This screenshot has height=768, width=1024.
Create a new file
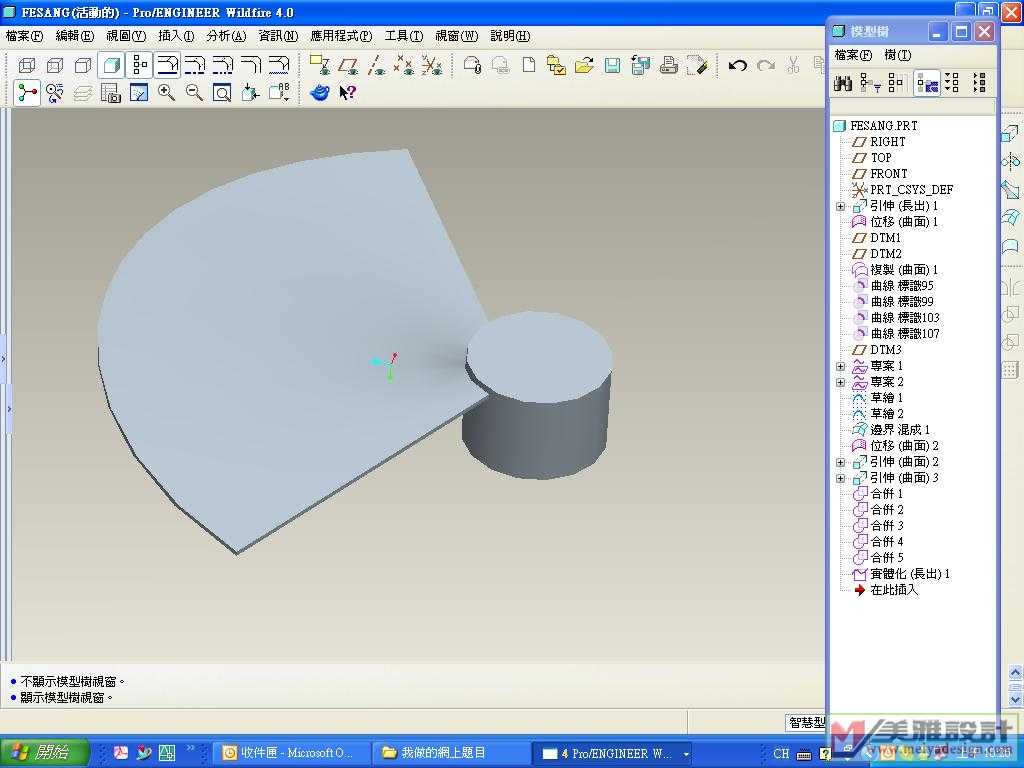tap(528, 65)
